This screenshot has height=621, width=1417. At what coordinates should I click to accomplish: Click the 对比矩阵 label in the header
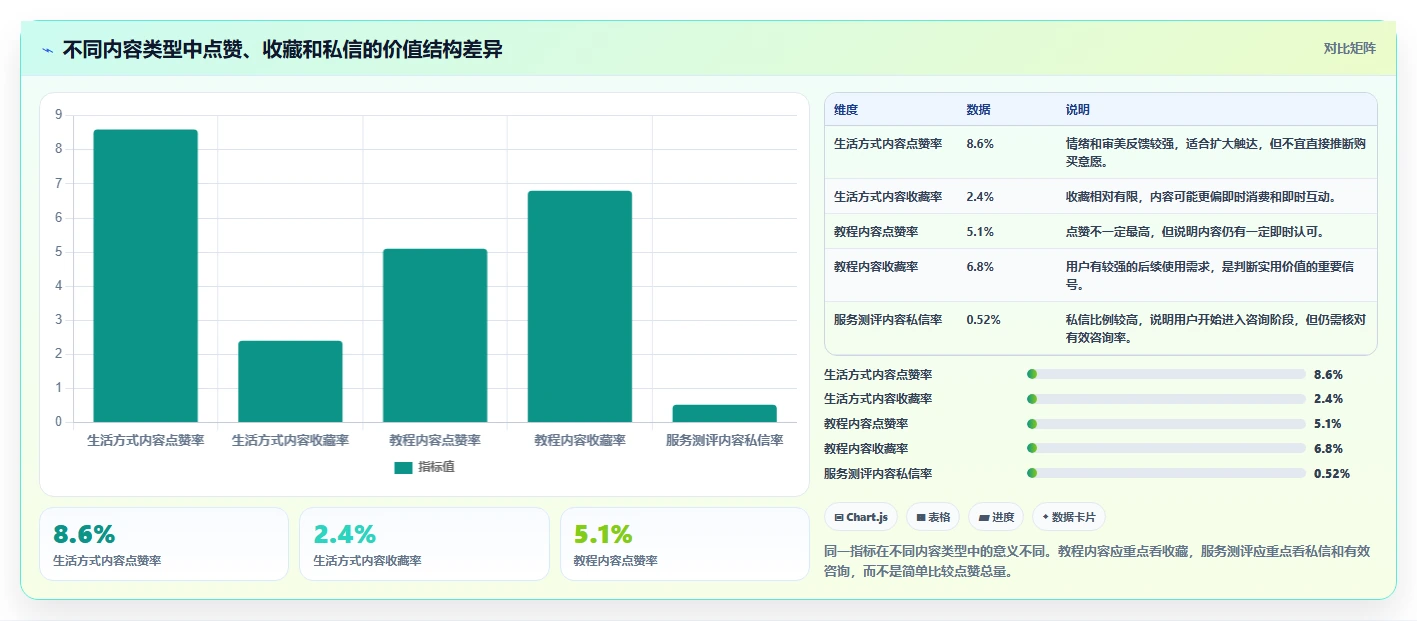coord(1349,48)
